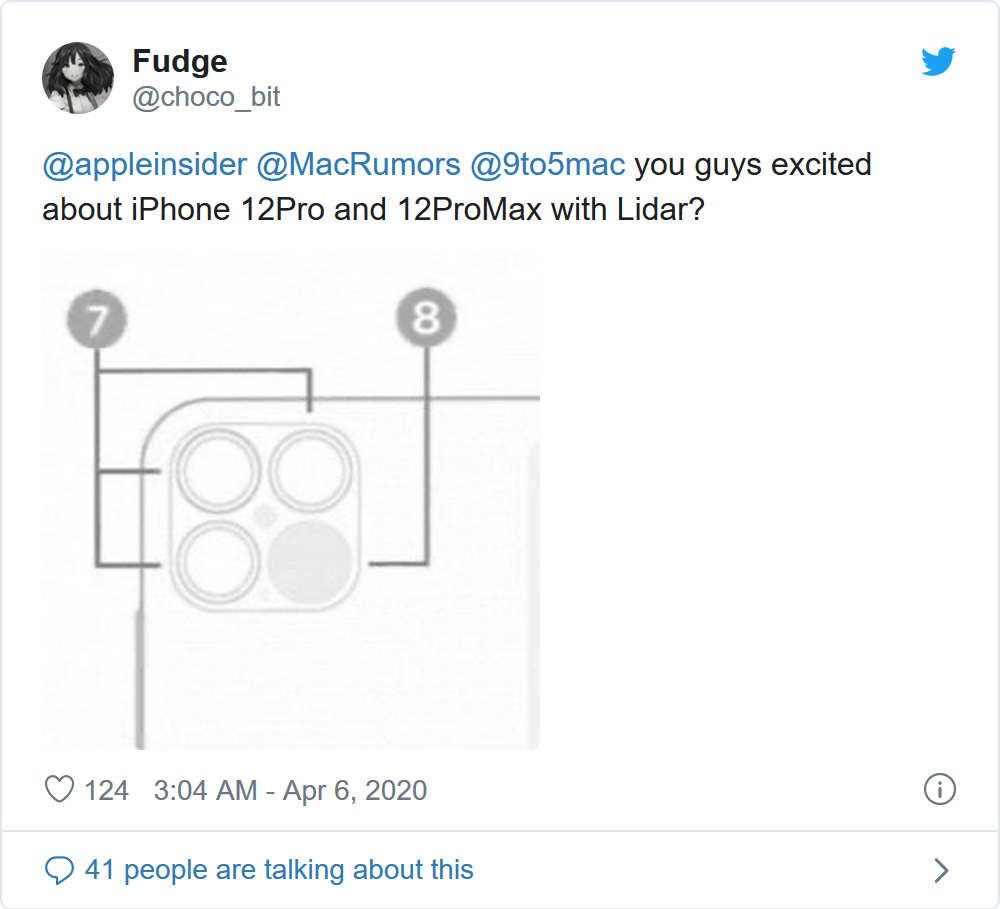Click the top-left camera lens in the diagram

pyautogui.click(x=213, y=476)
